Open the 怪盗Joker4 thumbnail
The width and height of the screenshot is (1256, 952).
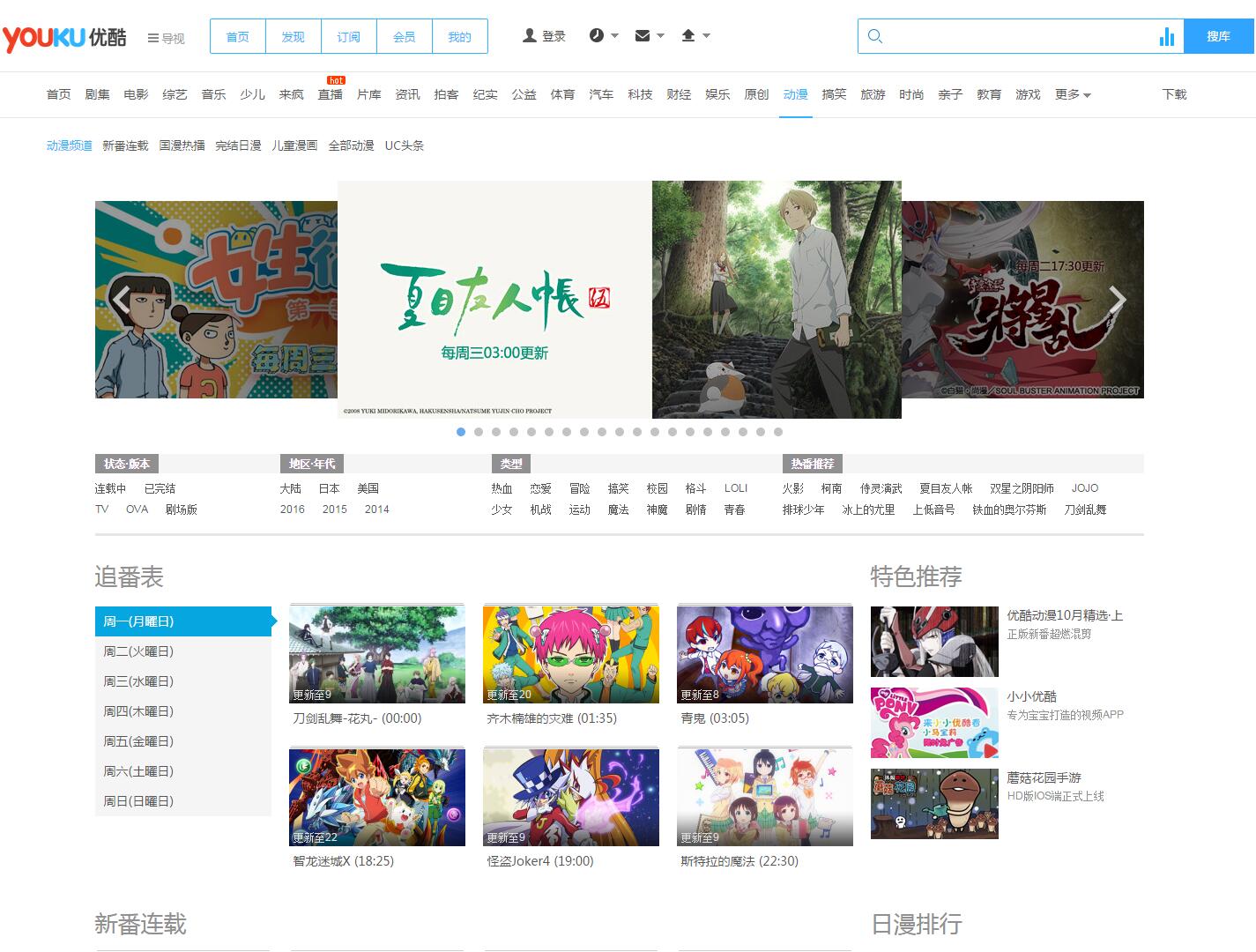[x=571, y=797]
